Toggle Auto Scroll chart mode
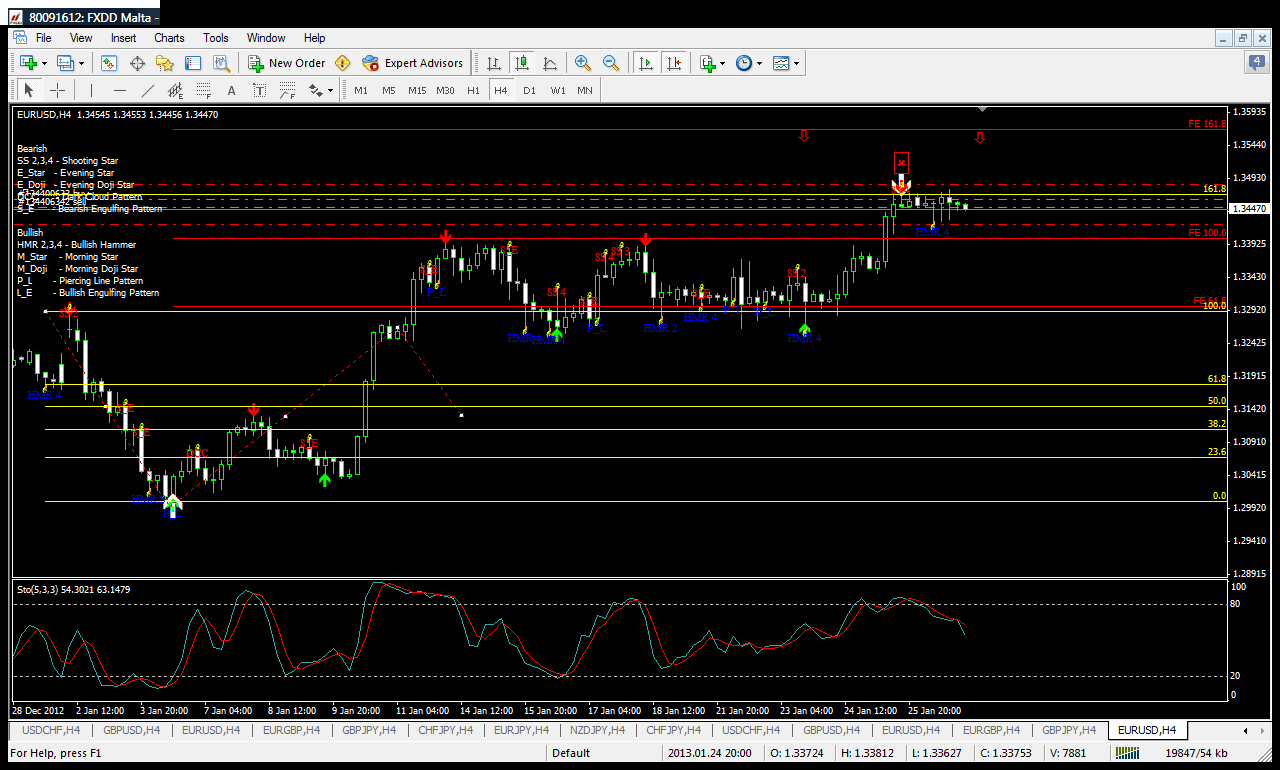Image resolution: width=1280 pixels, height=770 pixels. (x=645, y=63)
